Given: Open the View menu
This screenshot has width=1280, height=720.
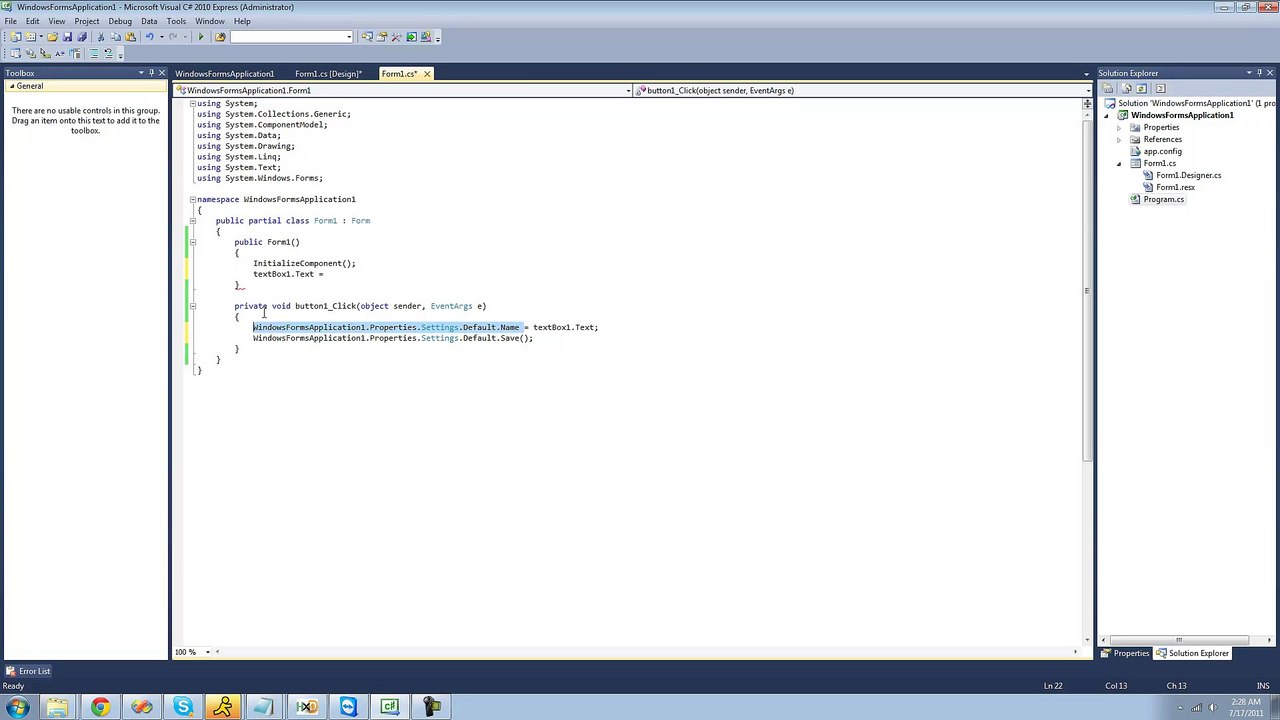Looking at the screenshot, I should click(x=57, y=21).
